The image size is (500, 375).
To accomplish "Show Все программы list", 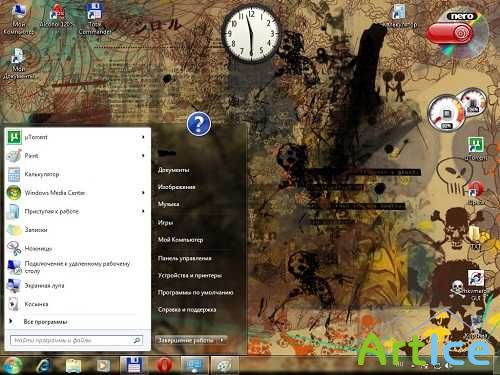I will click(x=45, y=322).
